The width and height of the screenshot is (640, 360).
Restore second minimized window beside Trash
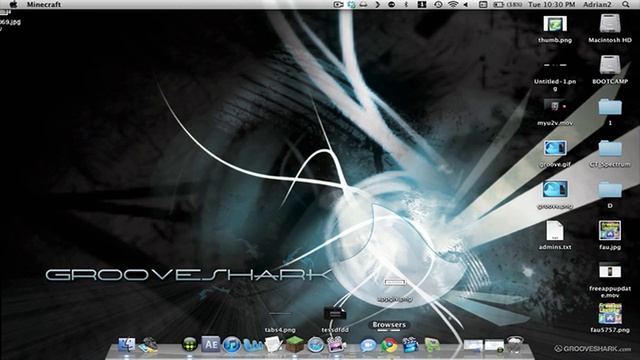494,345
